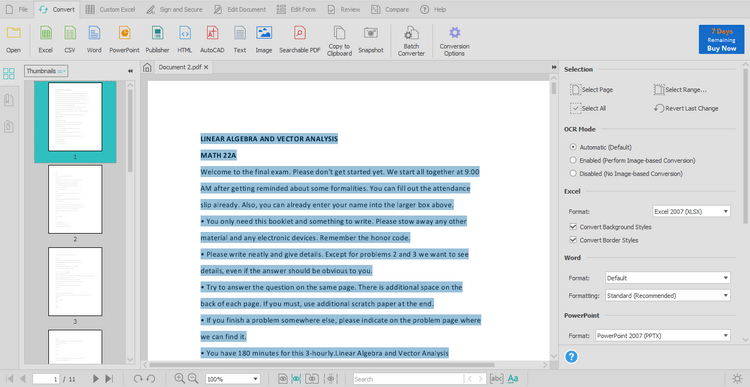
Task: Open the Excel 2007 (XLSX) format dropdown
Action: click(691, 211)
